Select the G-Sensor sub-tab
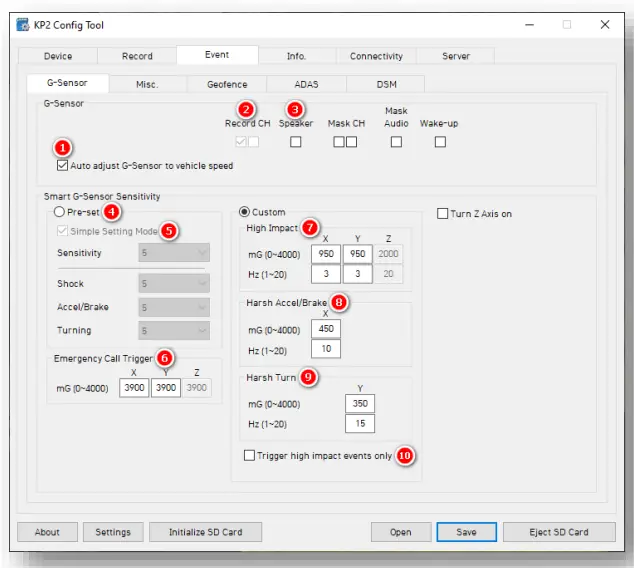 (x=68, y=83)
